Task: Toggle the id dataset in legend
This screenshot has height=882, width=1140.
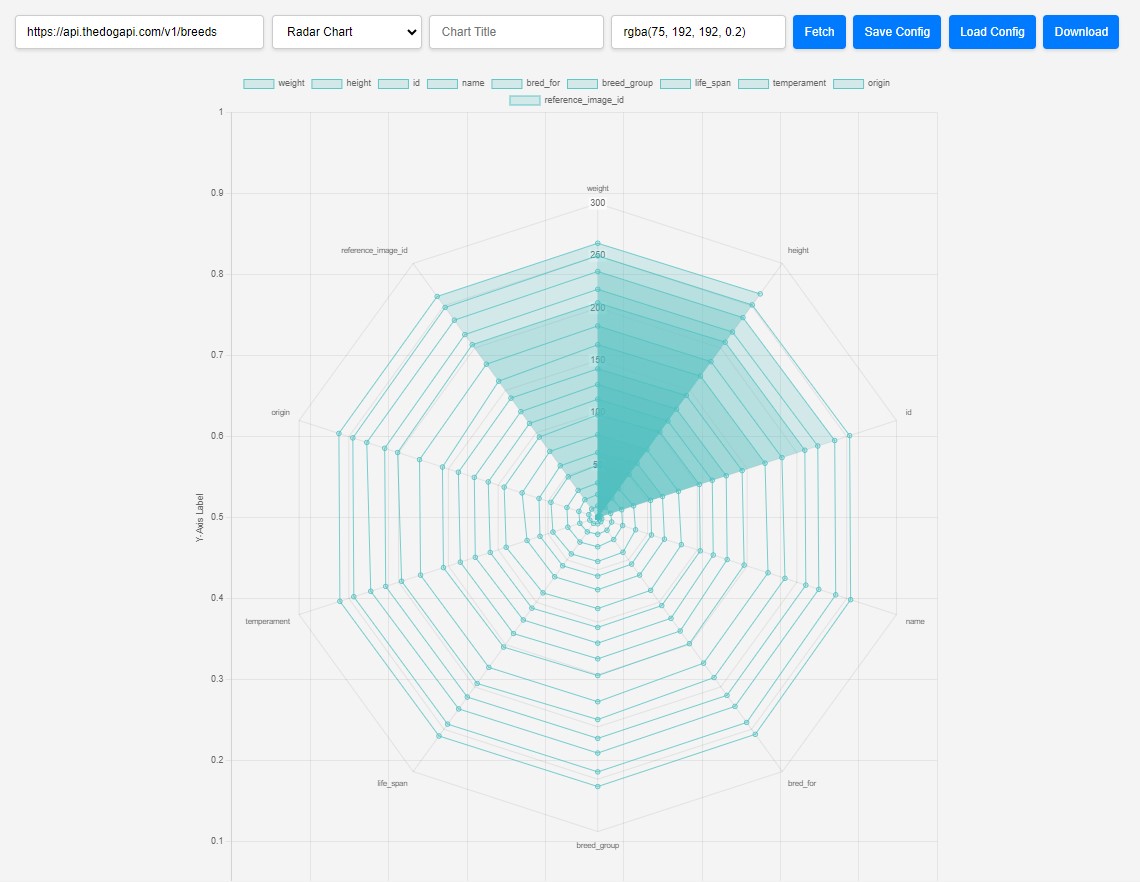Action: coord(399,84)
